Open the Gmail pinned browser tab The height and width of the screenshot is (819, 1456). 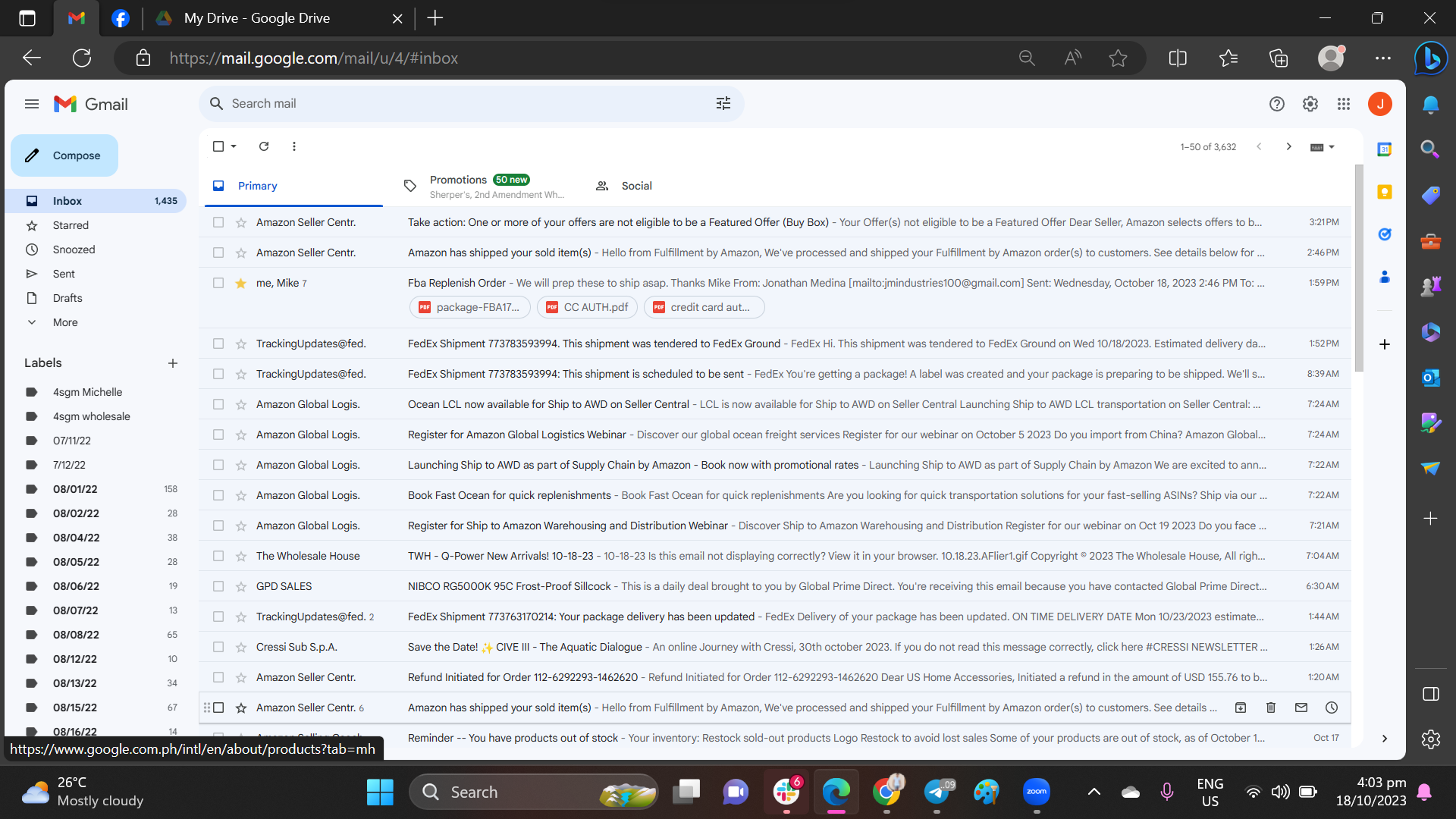pyautogui.click(x=76, y=18)
